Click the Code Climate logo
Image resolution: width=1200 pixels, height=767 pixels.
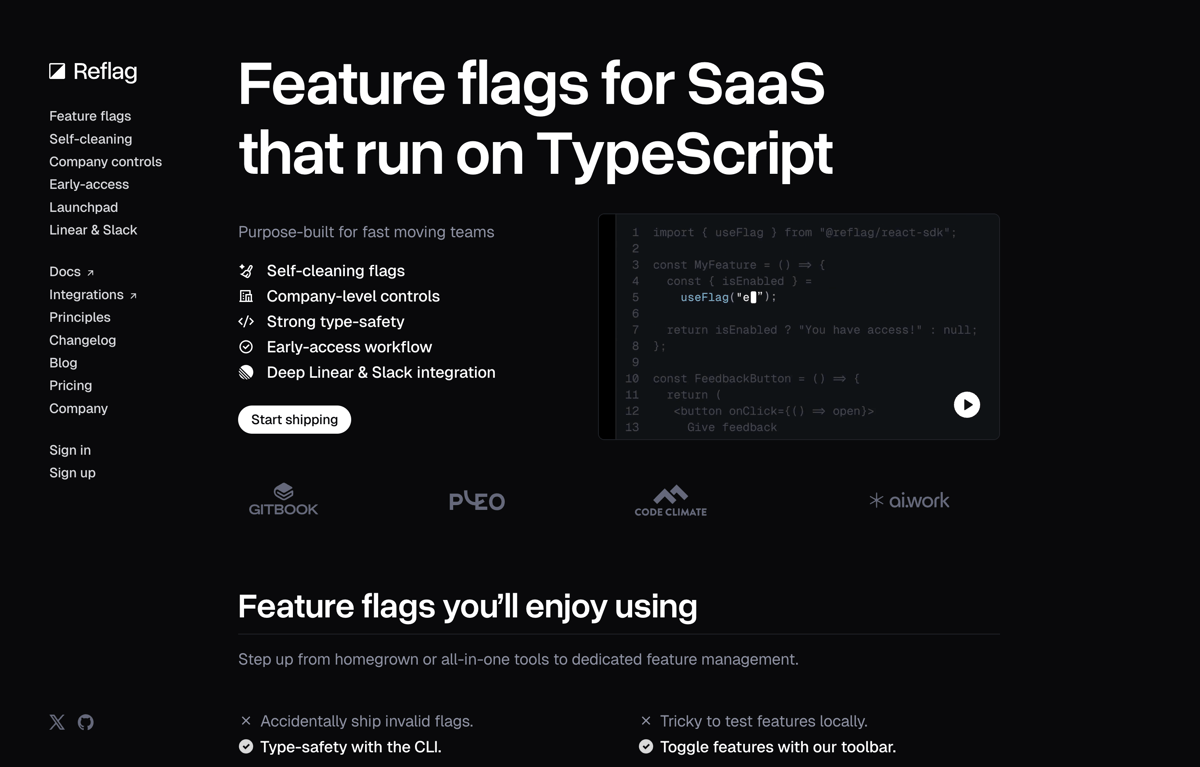(x=670, y=500)
